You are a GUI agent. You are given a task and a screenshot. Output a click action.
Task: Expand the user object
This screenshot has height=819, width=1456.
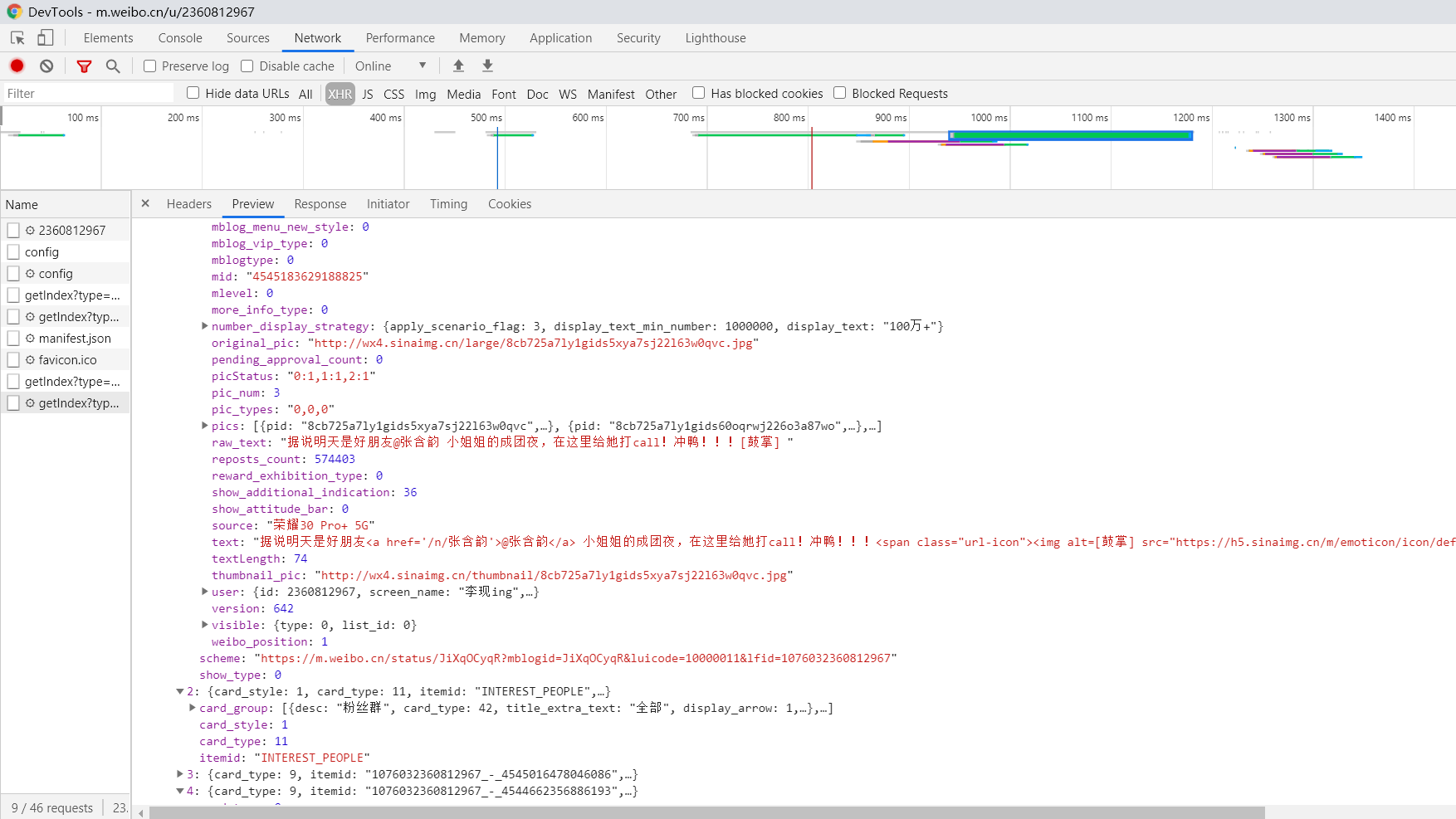[204, 592]
